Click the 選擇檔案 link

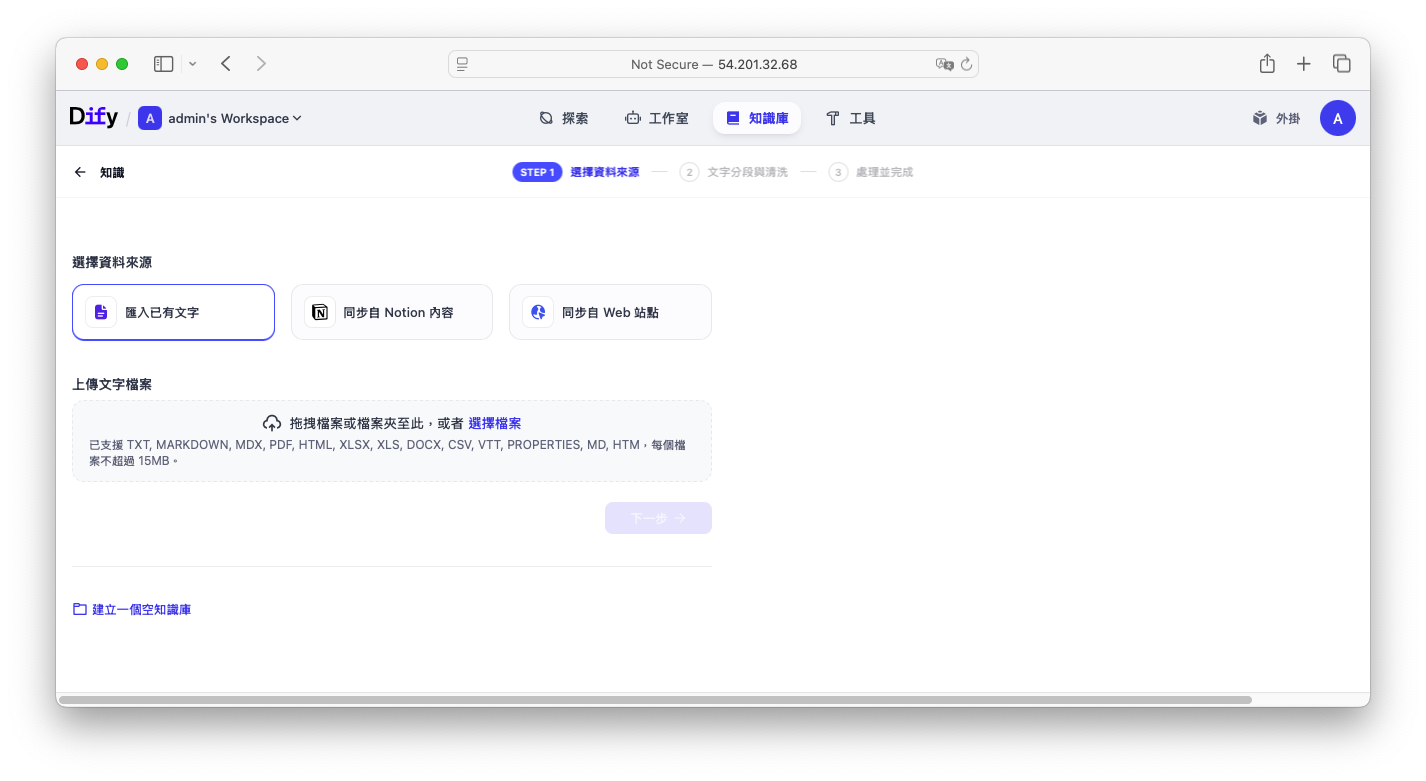(494, 423)
